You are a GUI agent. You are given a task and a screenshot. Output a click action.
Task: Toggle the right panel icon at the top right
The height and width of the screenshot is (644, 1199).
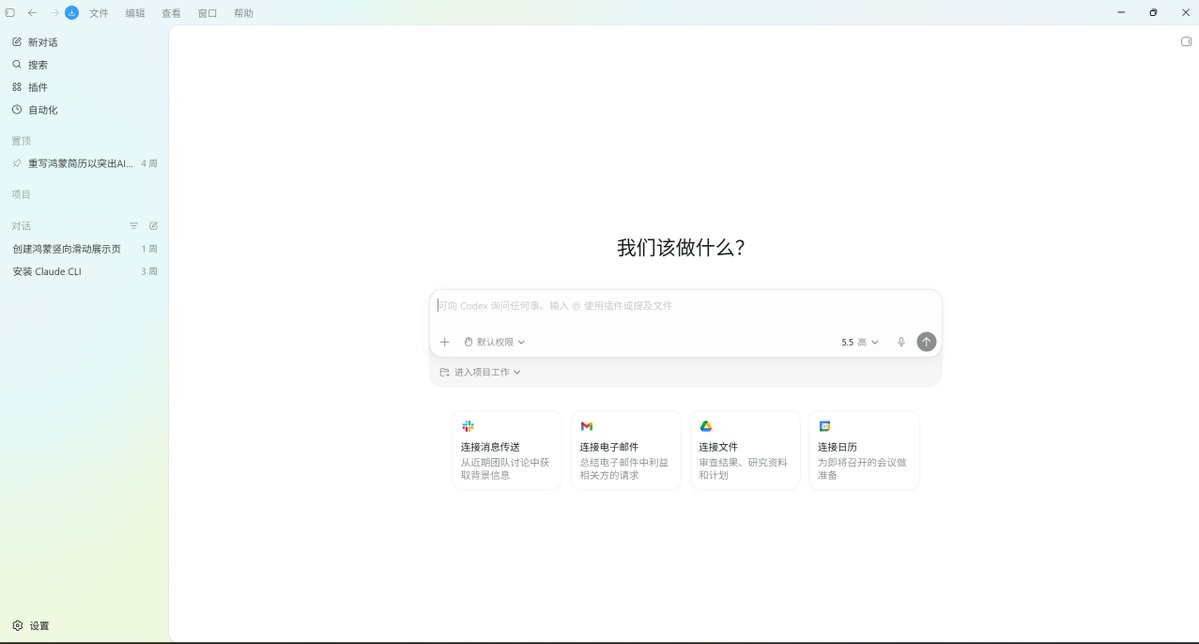click(1186, 41)
